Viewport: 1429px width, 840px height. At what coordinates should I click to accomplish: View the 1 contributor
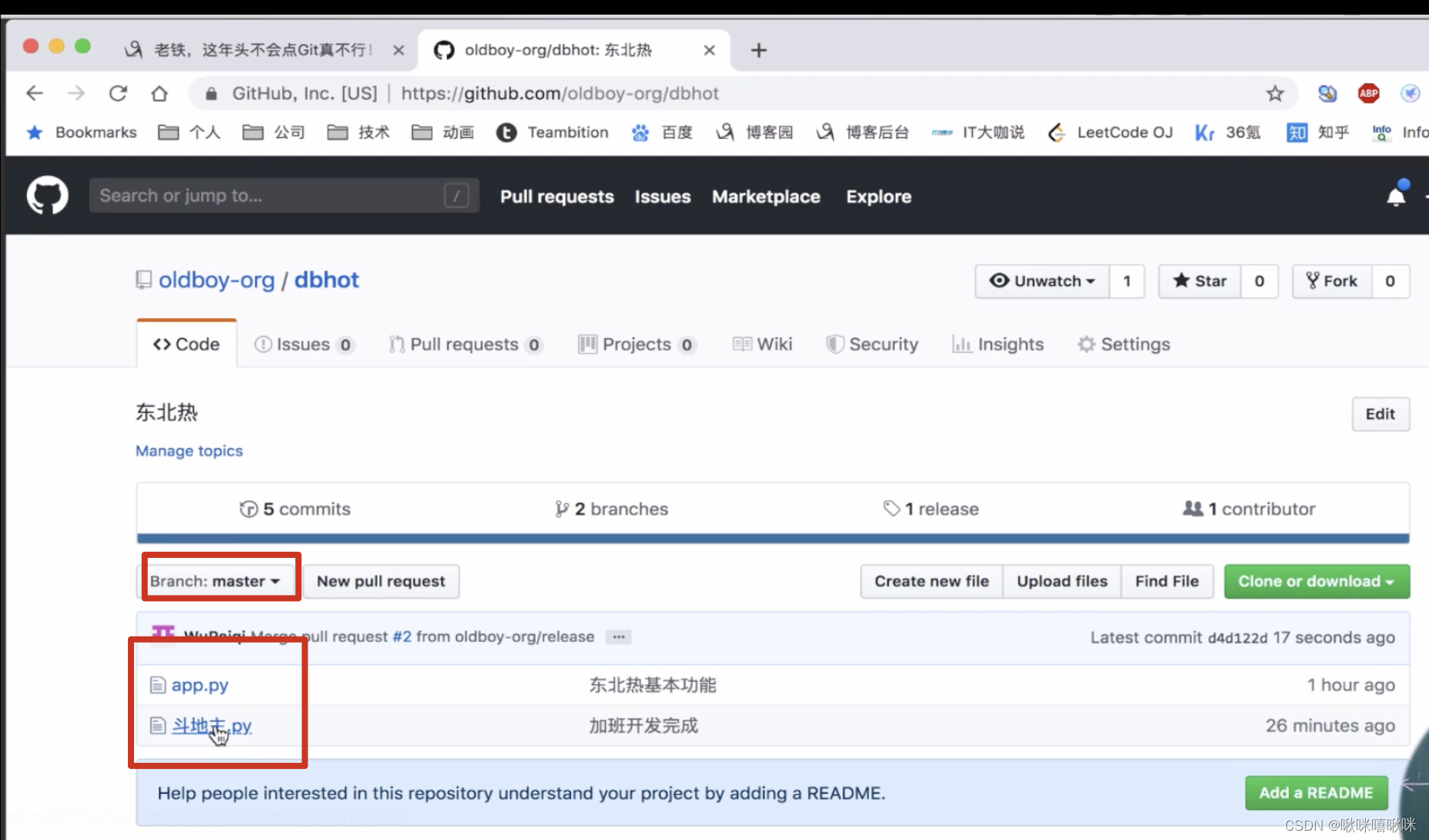pyautogui.click(x=1249, y=509)
